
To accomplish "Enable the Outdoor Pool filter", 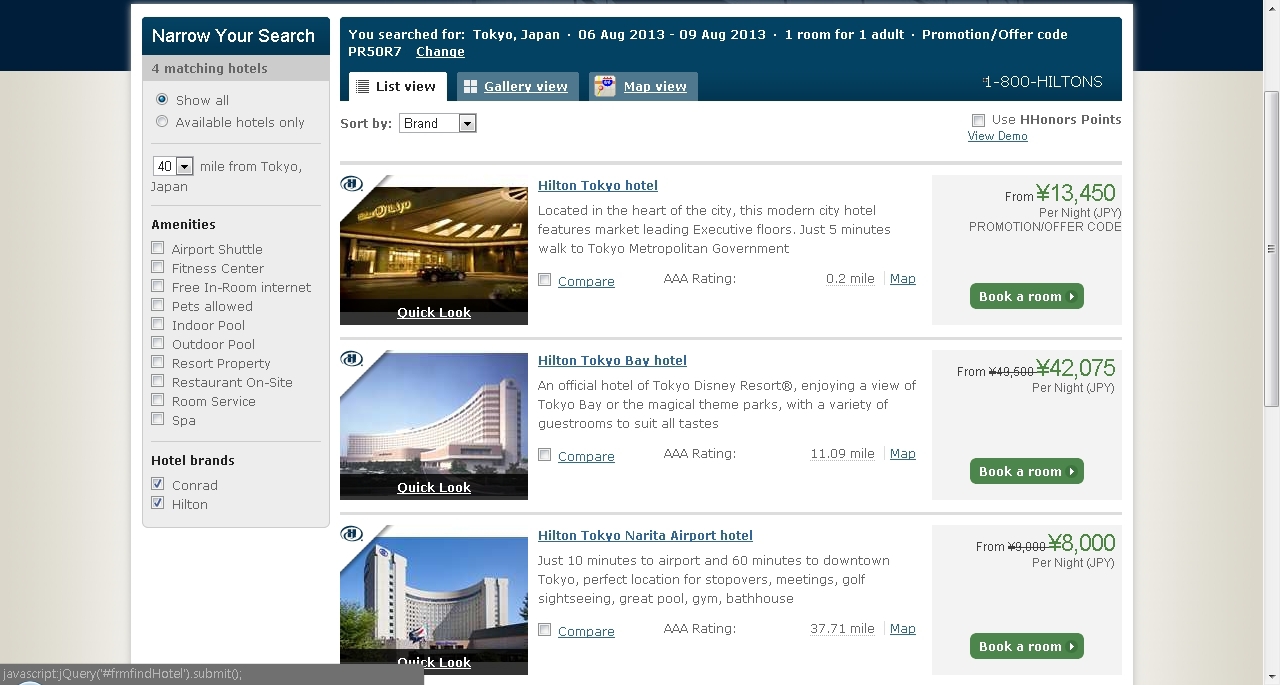I will click(x=158, y=343).
